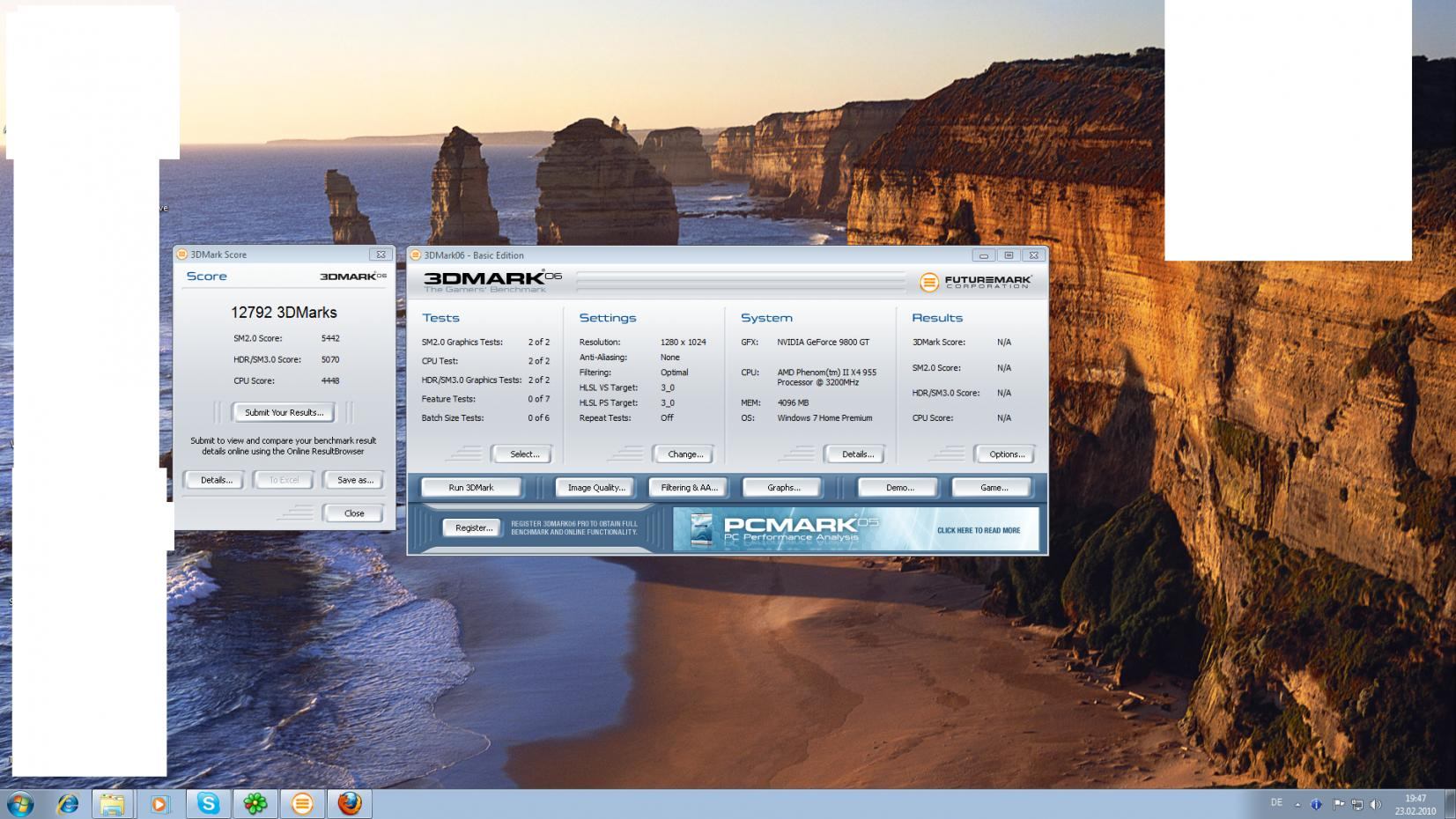Click Run 3DMark button

click(471, 488)
